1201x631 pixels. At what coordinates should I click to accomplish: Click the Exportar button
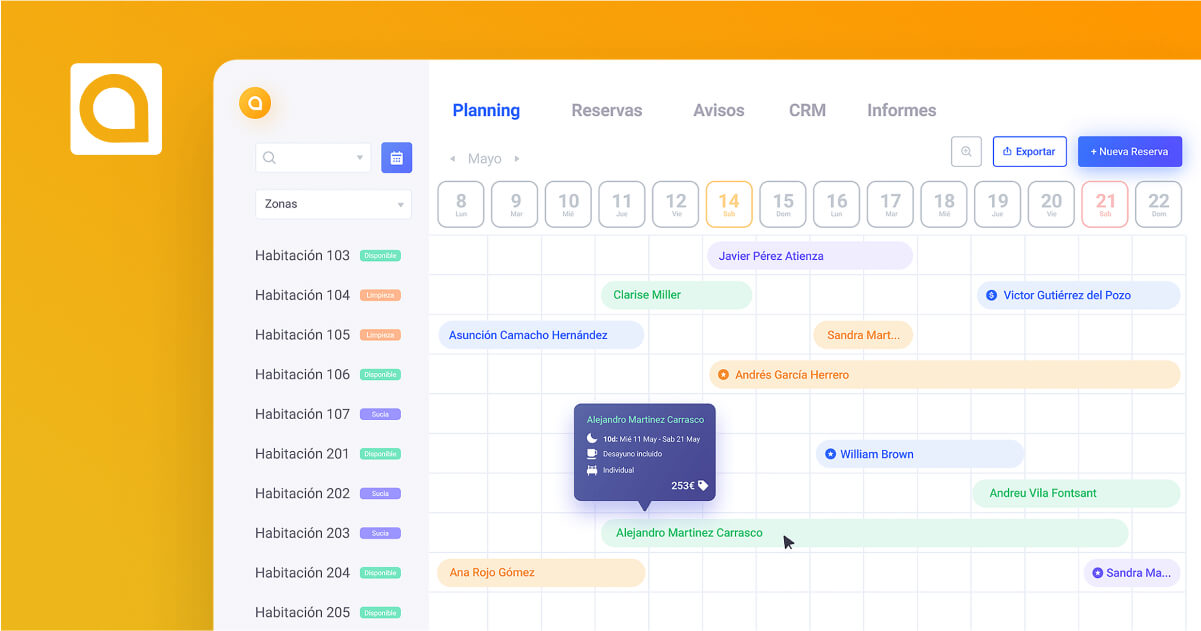[1029, 151]
